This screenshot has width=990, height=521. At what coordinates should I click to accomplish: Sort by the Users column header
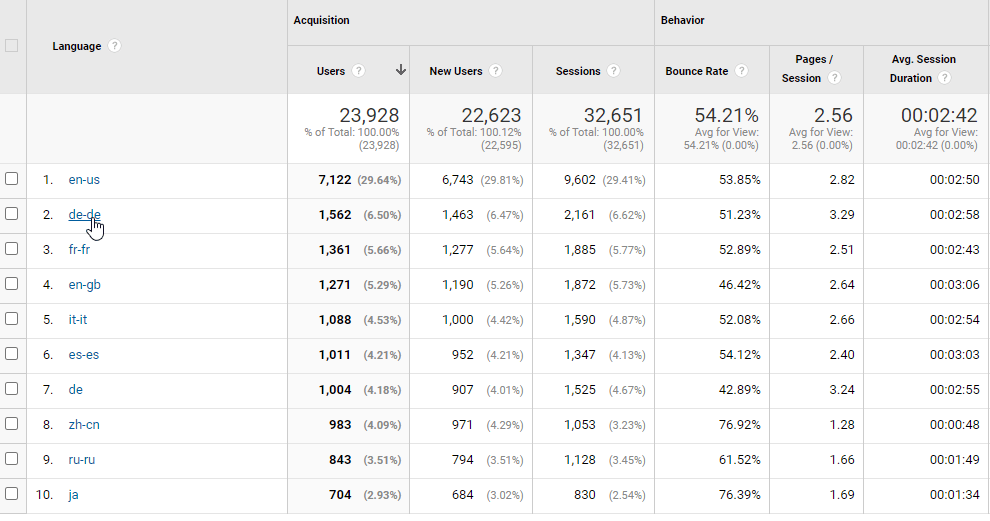tap(331, 71)
